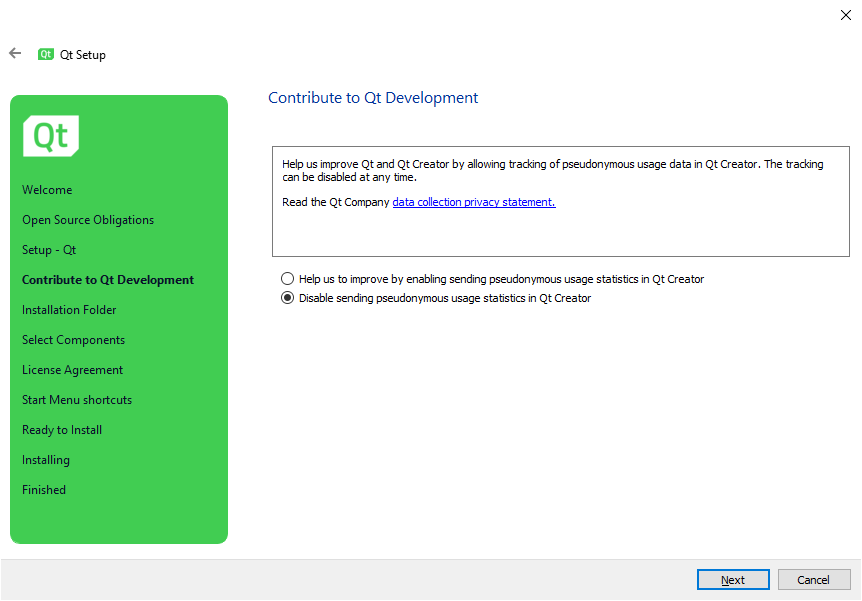Select the Finished step

coord(44,490)
